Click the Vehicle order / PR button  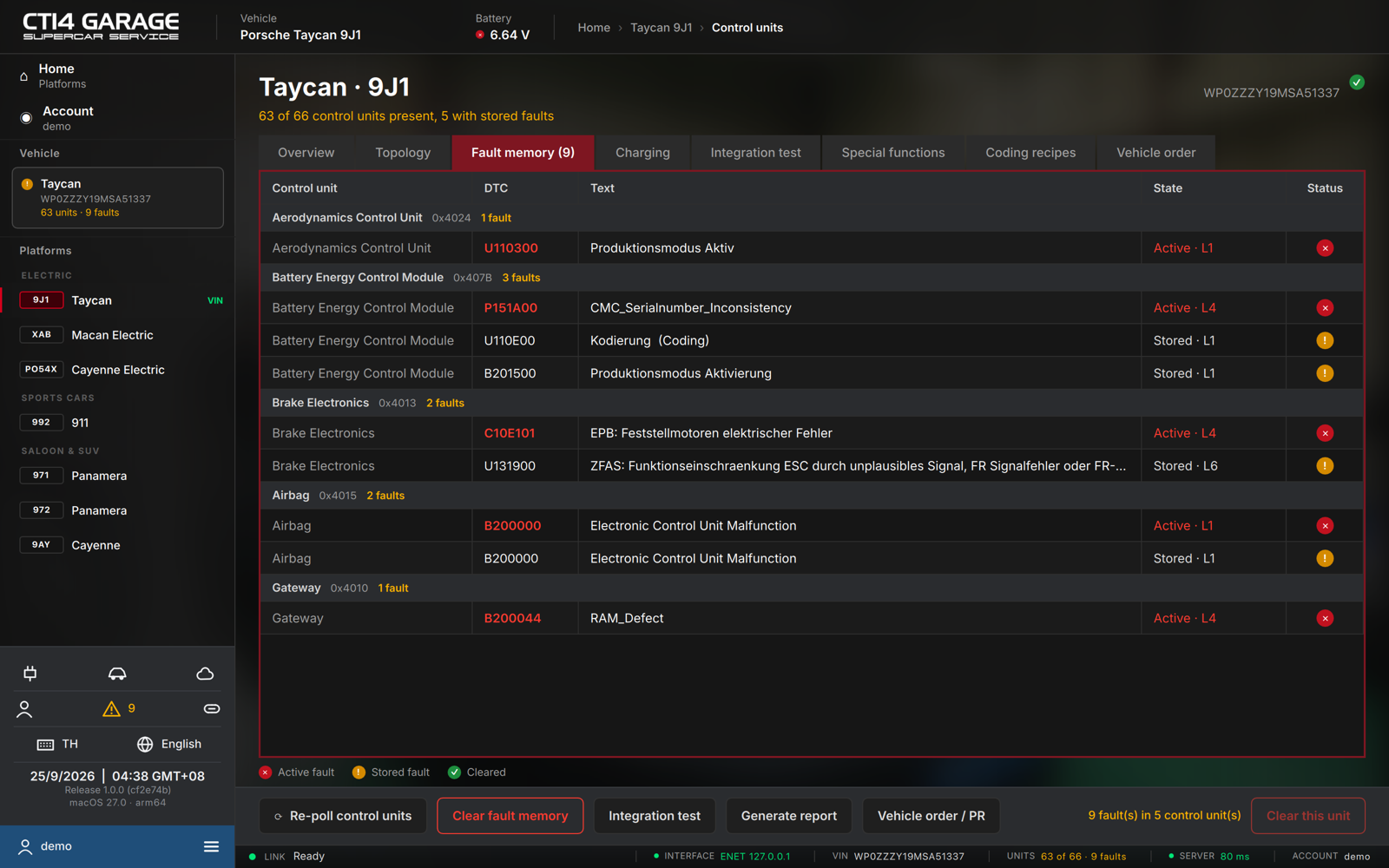pos(931,816)
